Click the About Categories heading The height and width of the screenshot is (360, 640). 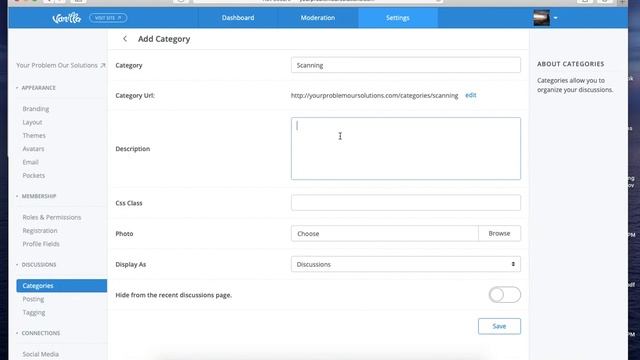(570, 64)
